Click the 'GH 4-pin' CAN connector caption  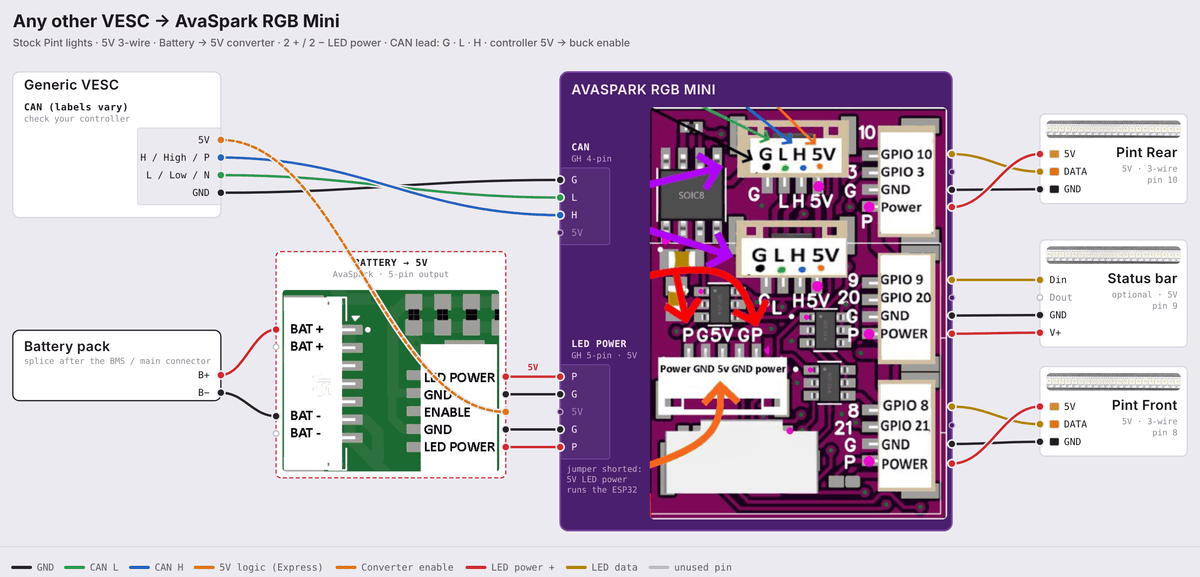(590, 158)
